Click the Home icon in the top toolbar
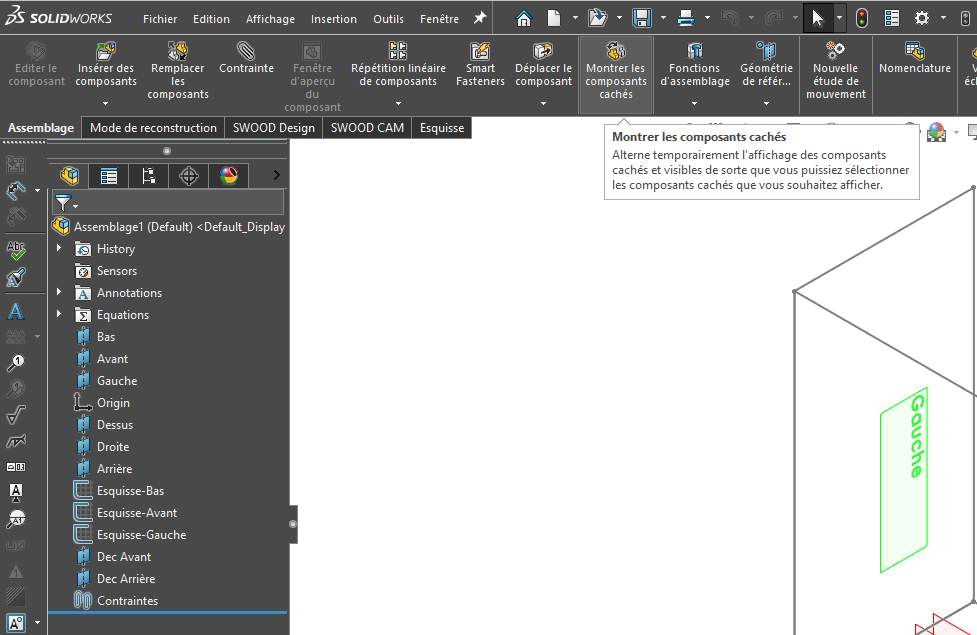This screenshot has width=977, height=635. click(523, 18)
